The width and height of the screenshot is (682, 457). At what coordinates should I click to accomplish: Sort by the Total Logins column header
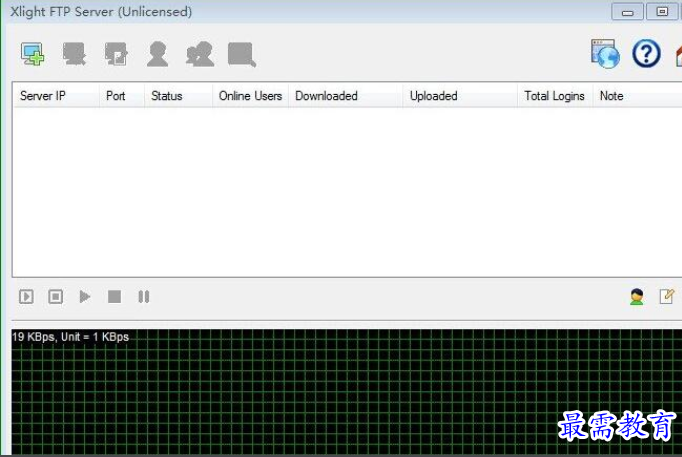pos(555,96)
